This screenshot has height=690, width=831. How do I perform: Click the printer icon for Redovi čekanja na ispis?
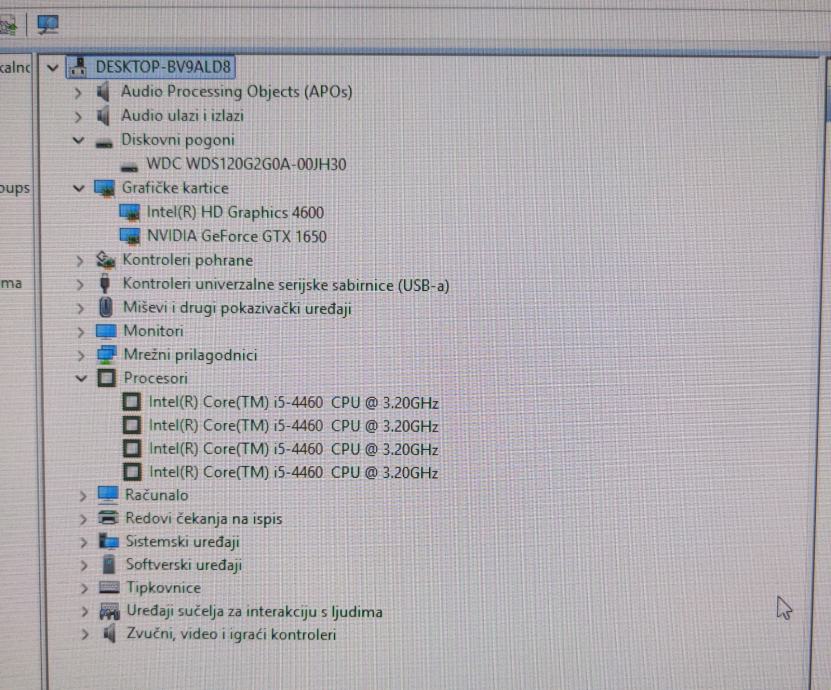pos(108,518)
